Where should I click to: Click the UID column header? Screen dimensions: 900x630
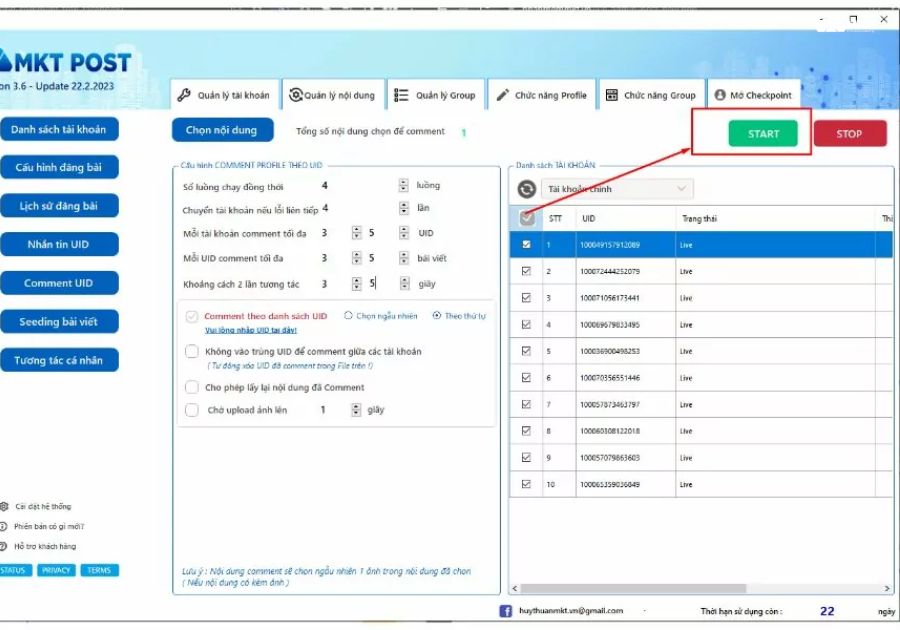626,218
